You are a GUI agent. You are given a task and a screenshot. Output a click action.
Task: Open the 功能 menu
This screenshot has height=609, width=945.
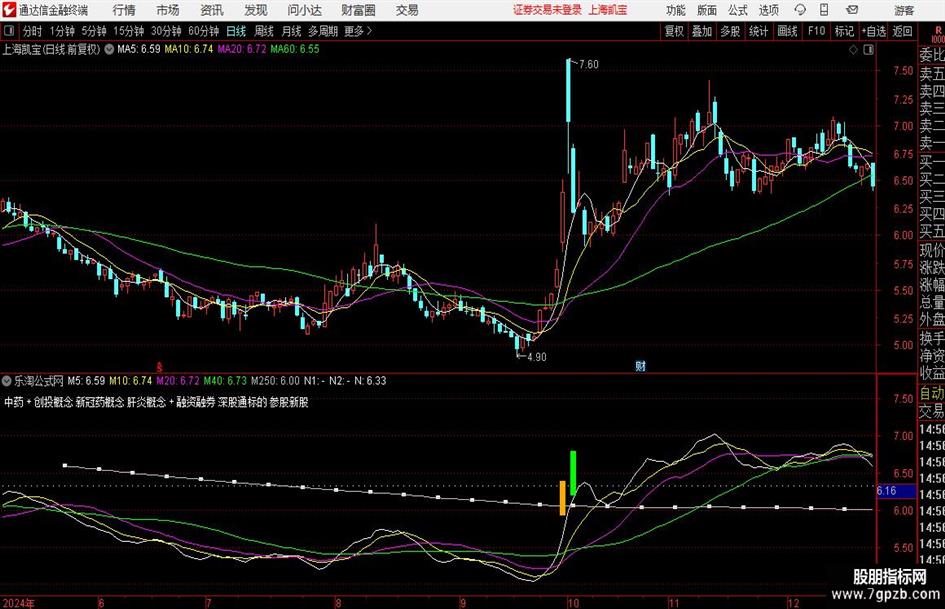676,10
